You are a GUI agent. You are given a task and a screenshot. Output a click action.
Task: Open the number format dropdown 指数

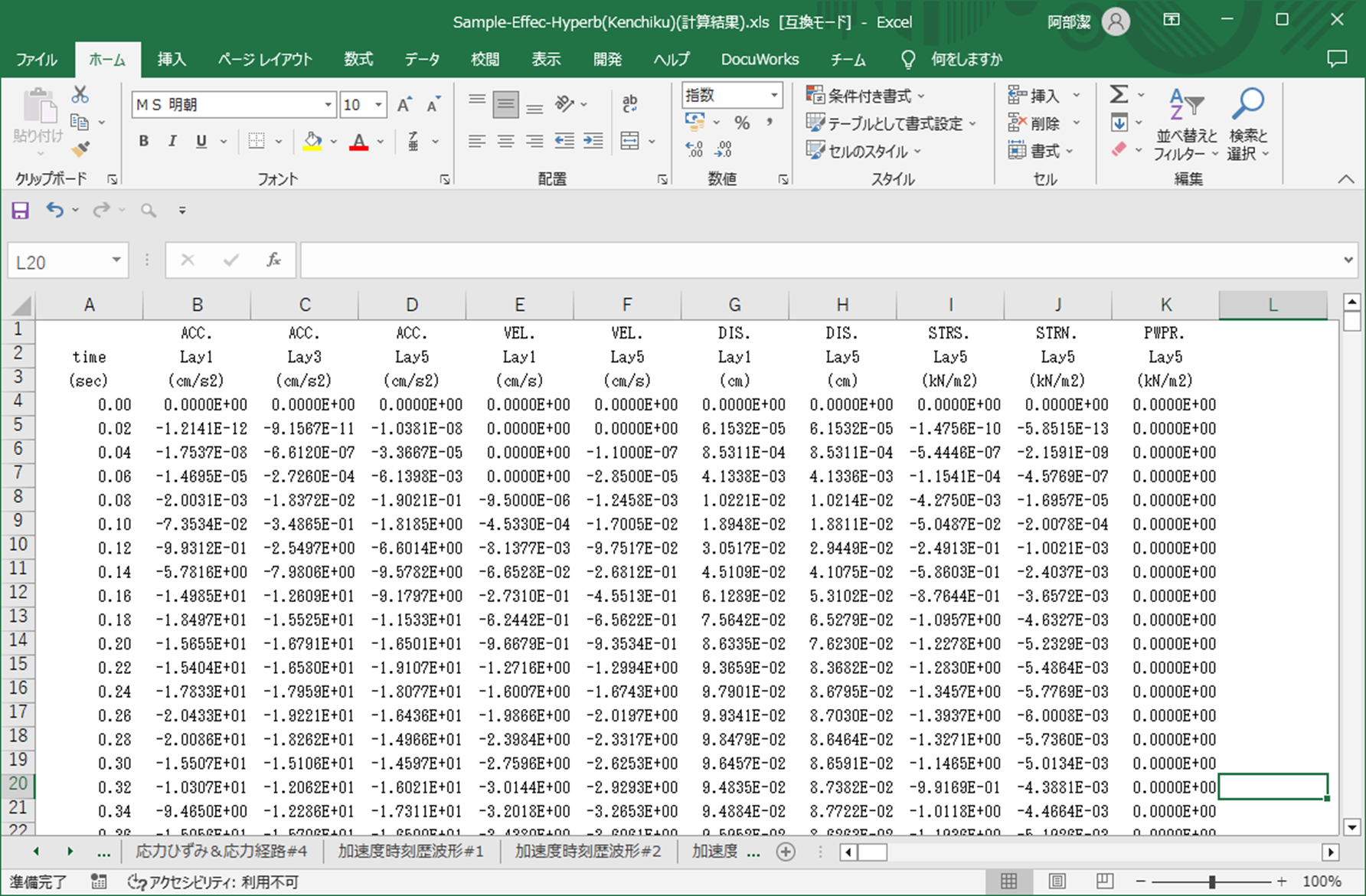[774, 95]
